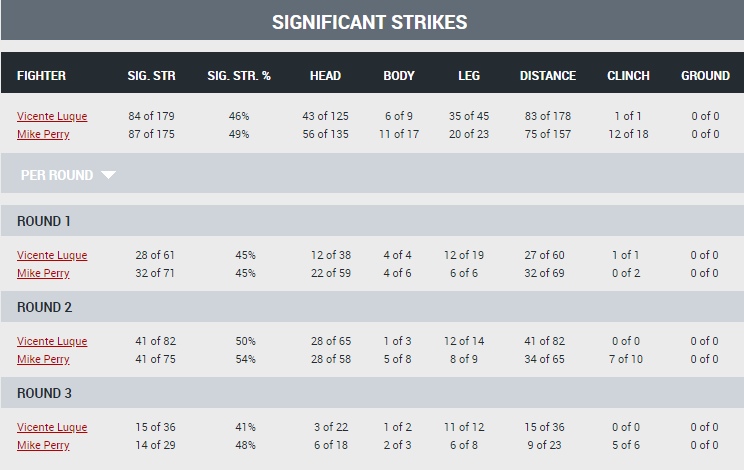
Task: Select the GROUND column header
Action: [705, 76]
